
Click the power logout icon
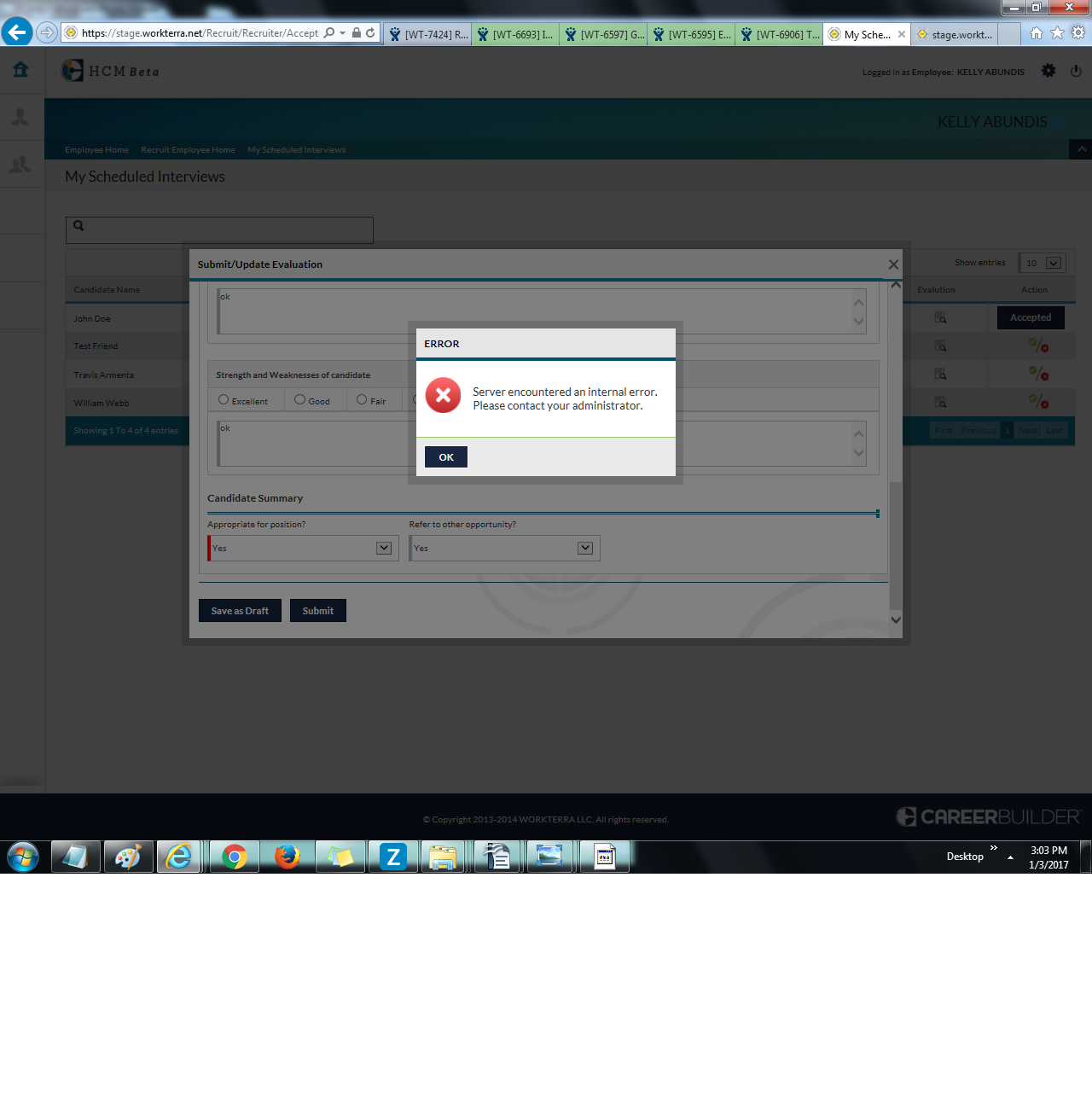pos(1076,71)
